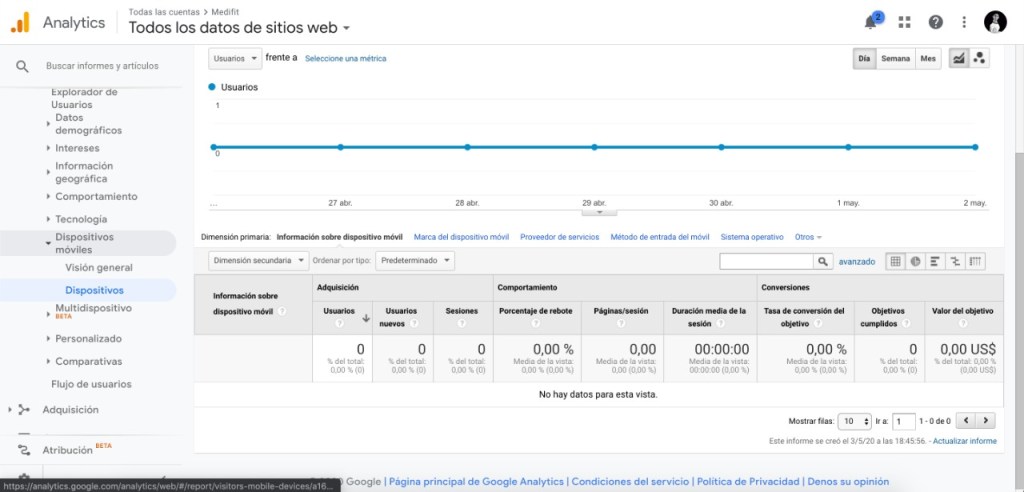Viewport: 1024px width, 492px height.
Task: Select Sistema operativo dimension
Action: pyautogui.click(x=752, y=237)
